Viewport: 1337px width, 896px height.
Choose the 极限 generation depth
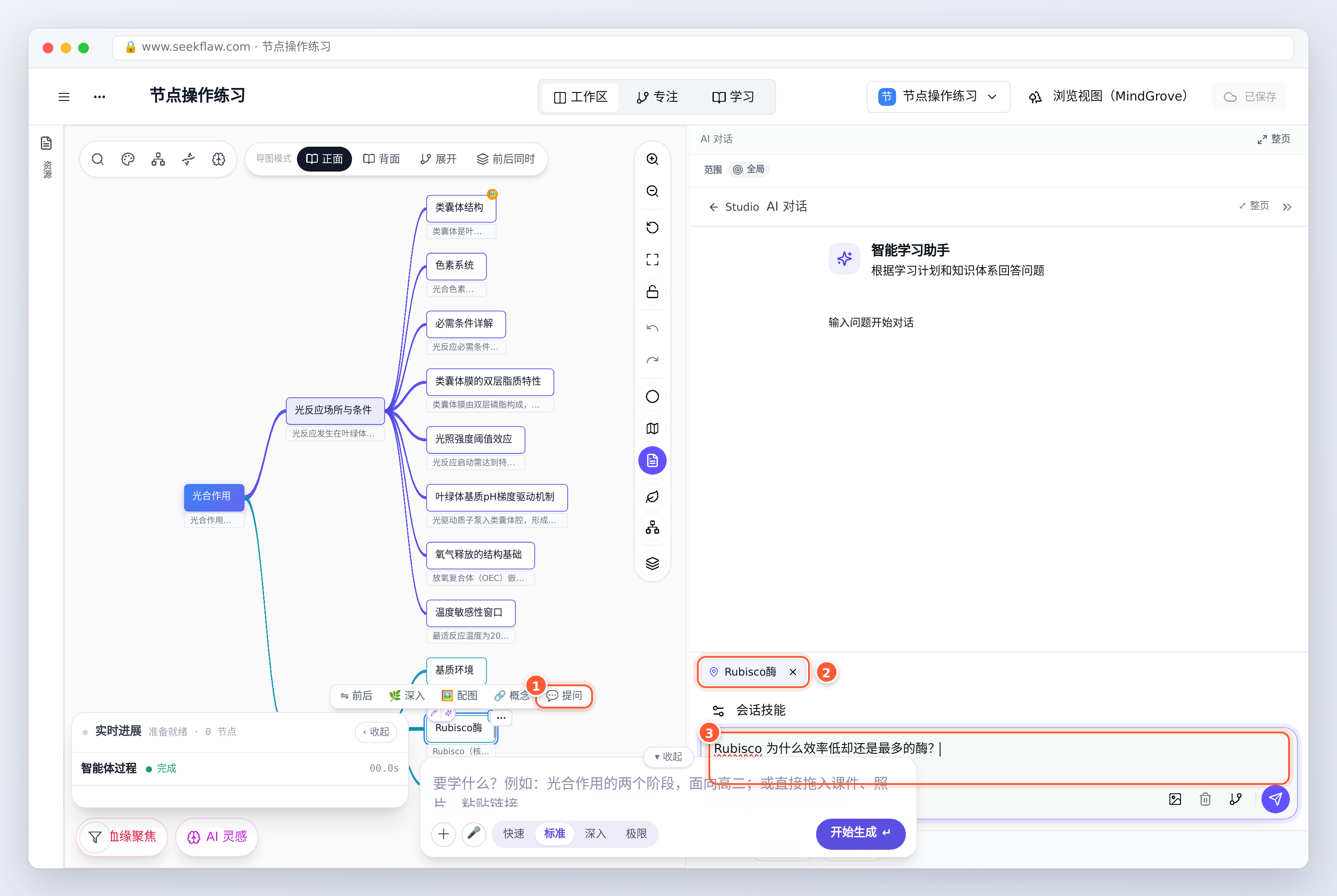636,834
